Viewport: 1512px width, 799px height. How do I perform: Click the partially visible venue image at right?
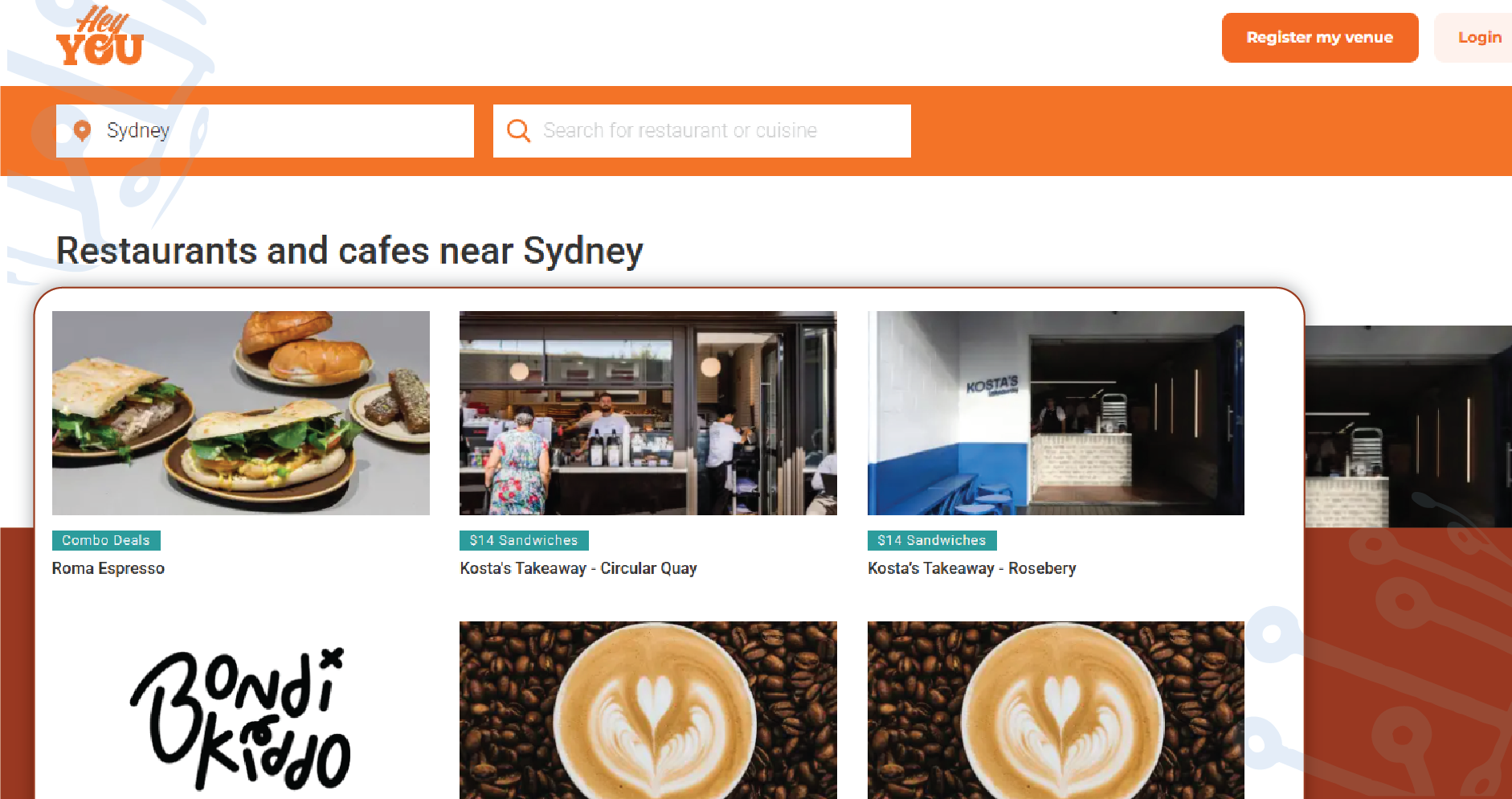(1408, 426)
